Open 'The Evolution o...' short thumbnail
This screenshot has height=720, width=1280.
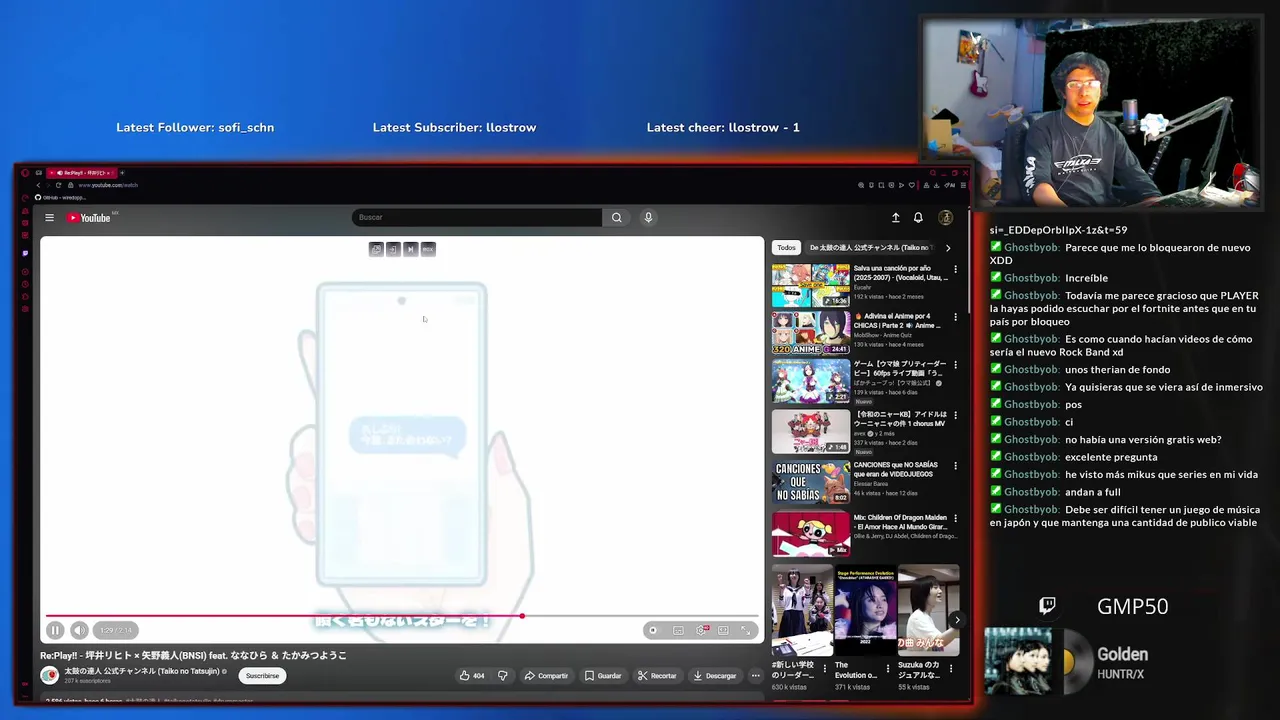point(865,610)
